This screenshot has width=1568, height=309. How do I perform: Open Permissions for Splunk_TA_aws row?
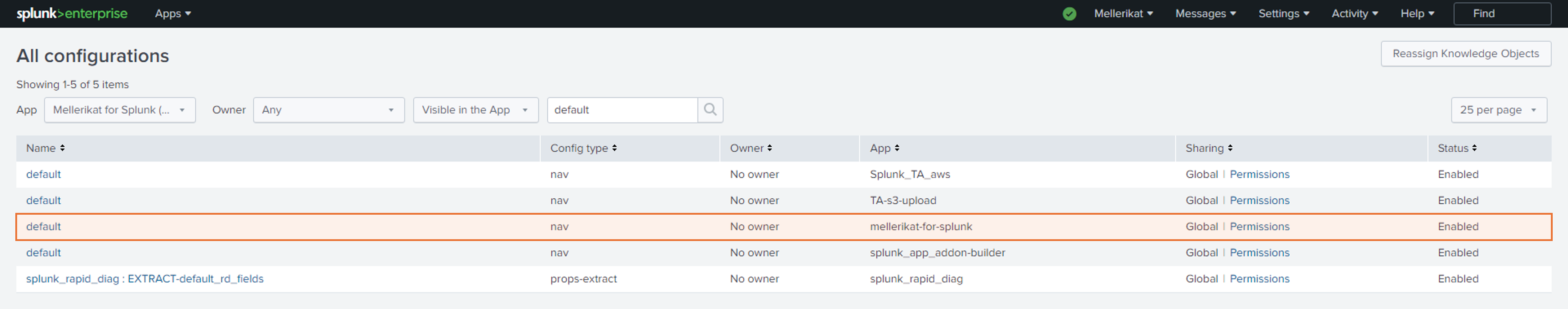pos(1259,174)
